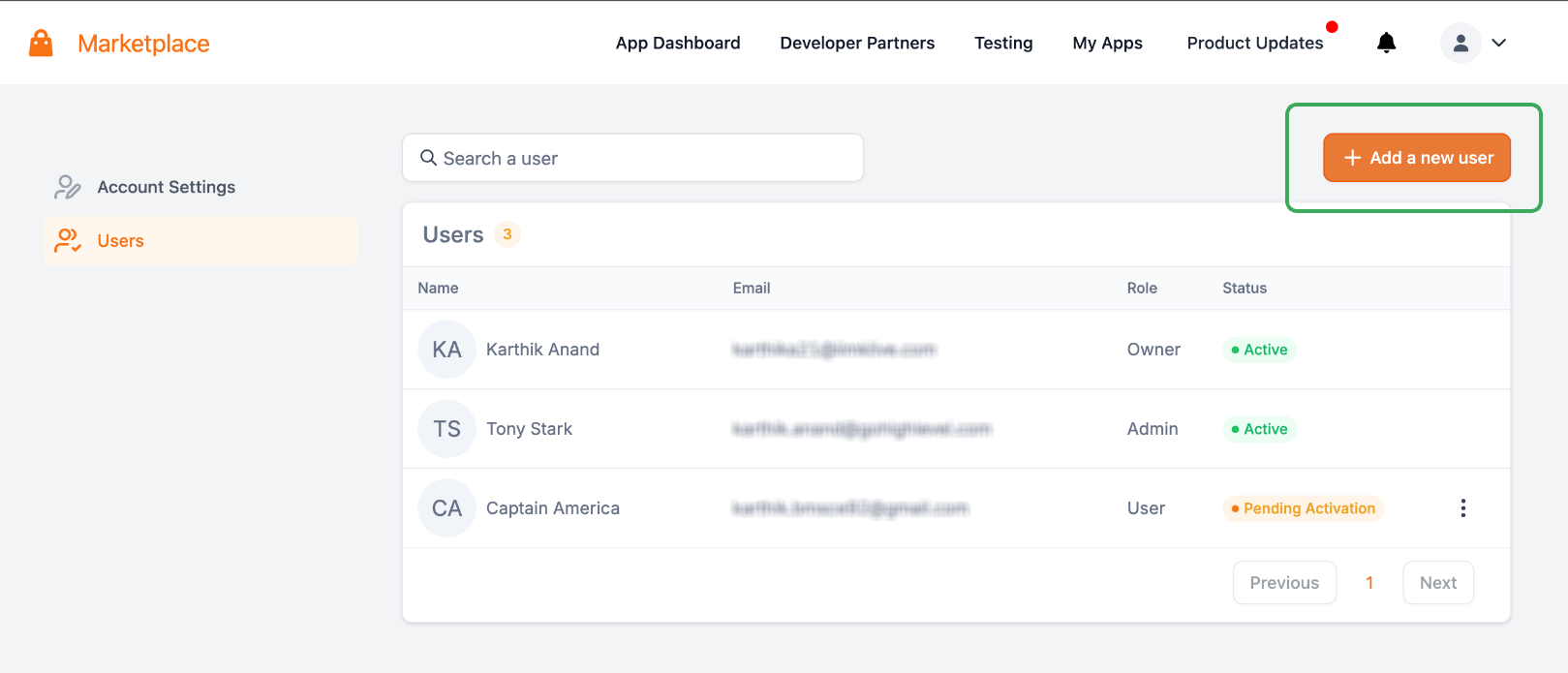Click Tony Stark's Active status badge
The image size is (1568, 673).
[x=1259, y=429]
